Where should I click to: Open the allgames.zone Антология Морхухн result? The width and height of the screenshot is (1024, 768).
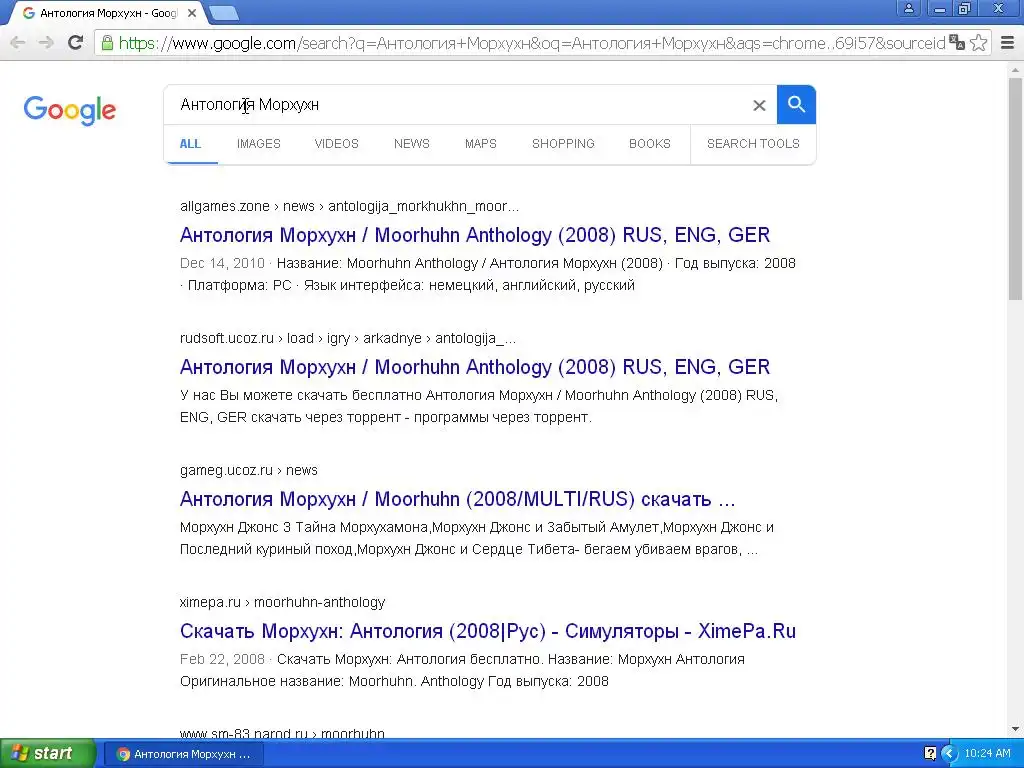pos(475,235)
